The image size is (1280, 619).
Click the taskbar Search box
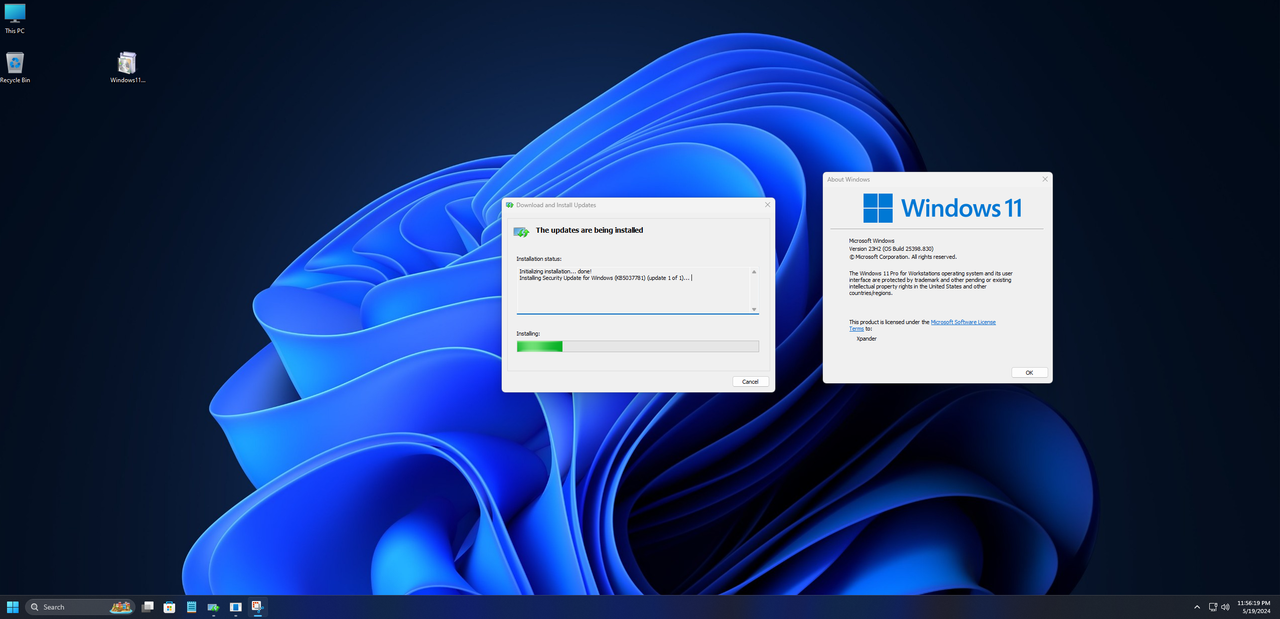(x=80, y=607)
